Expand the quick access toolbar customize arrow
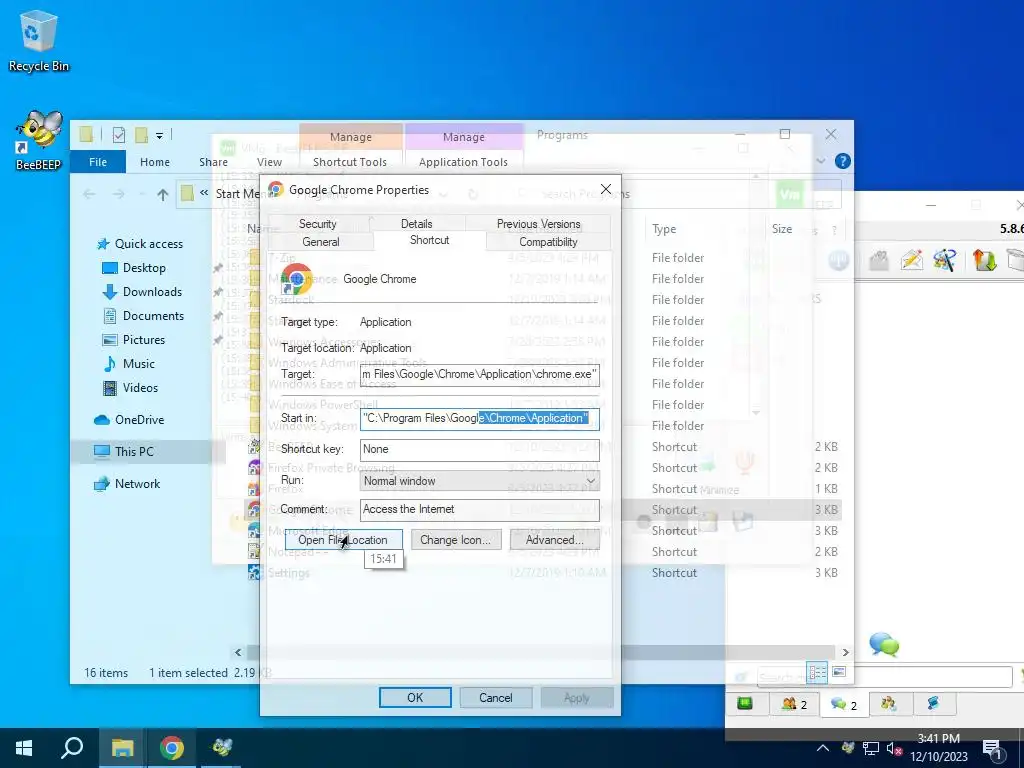The width and height of the screenshot is (1024, 768). pyautogui.click(x=159, y=136)
